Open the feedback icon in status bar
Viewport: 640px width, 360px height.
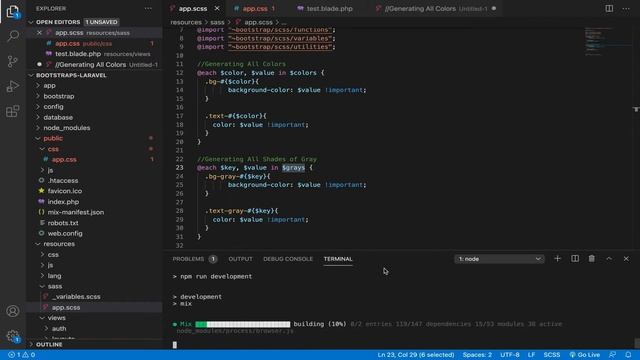coord(612,355)
